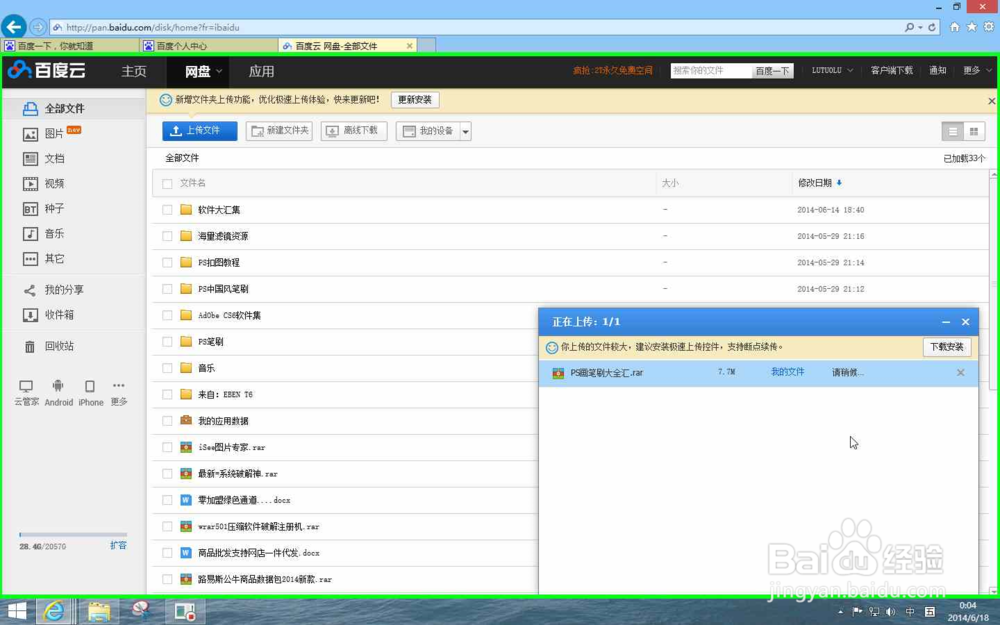Open the 文档 category in sidebar
This screenshot has width=1000, height=625.
pos(43,159)
